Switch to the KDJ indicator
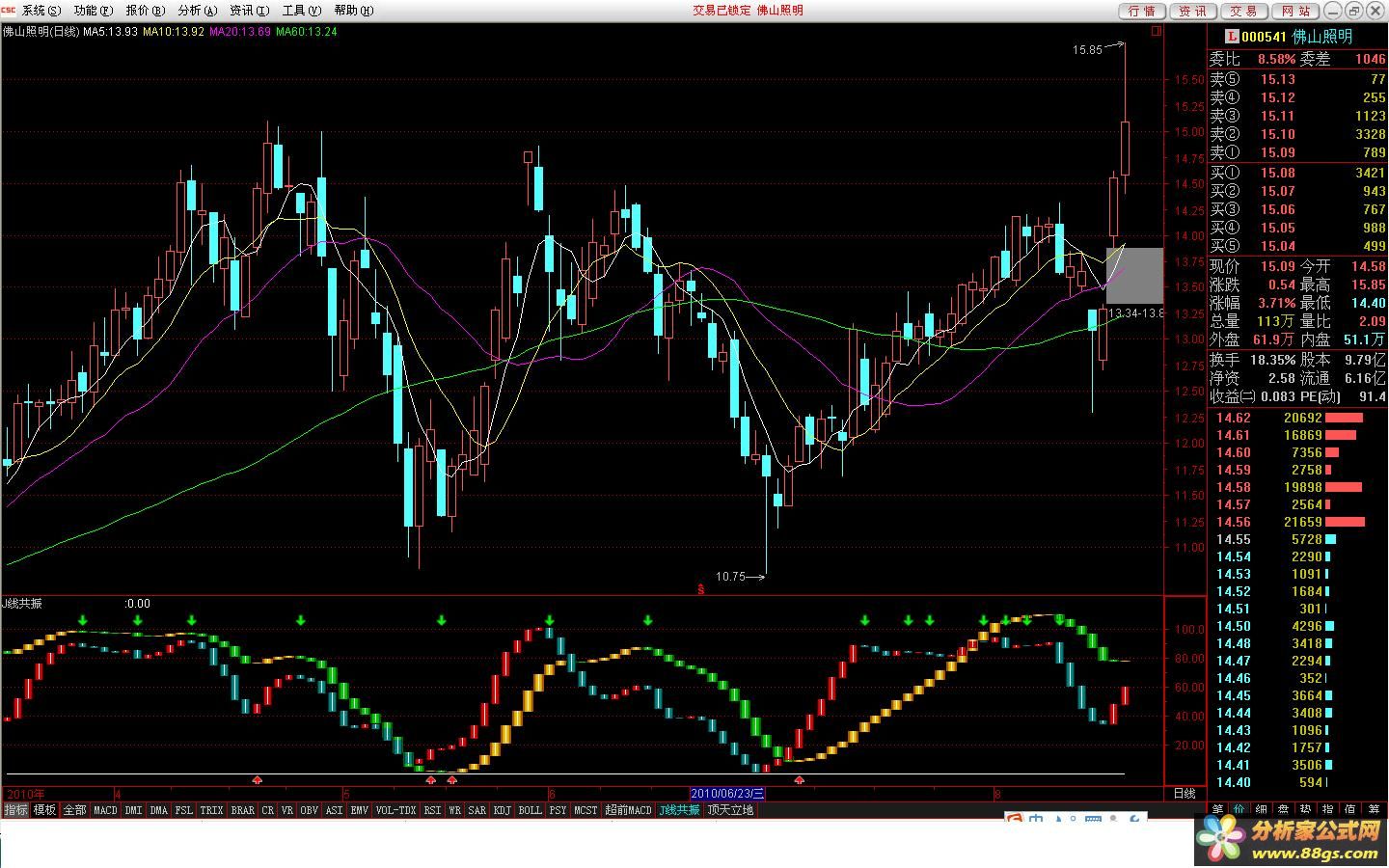1389x868 pixels. [x=502, y=810]
